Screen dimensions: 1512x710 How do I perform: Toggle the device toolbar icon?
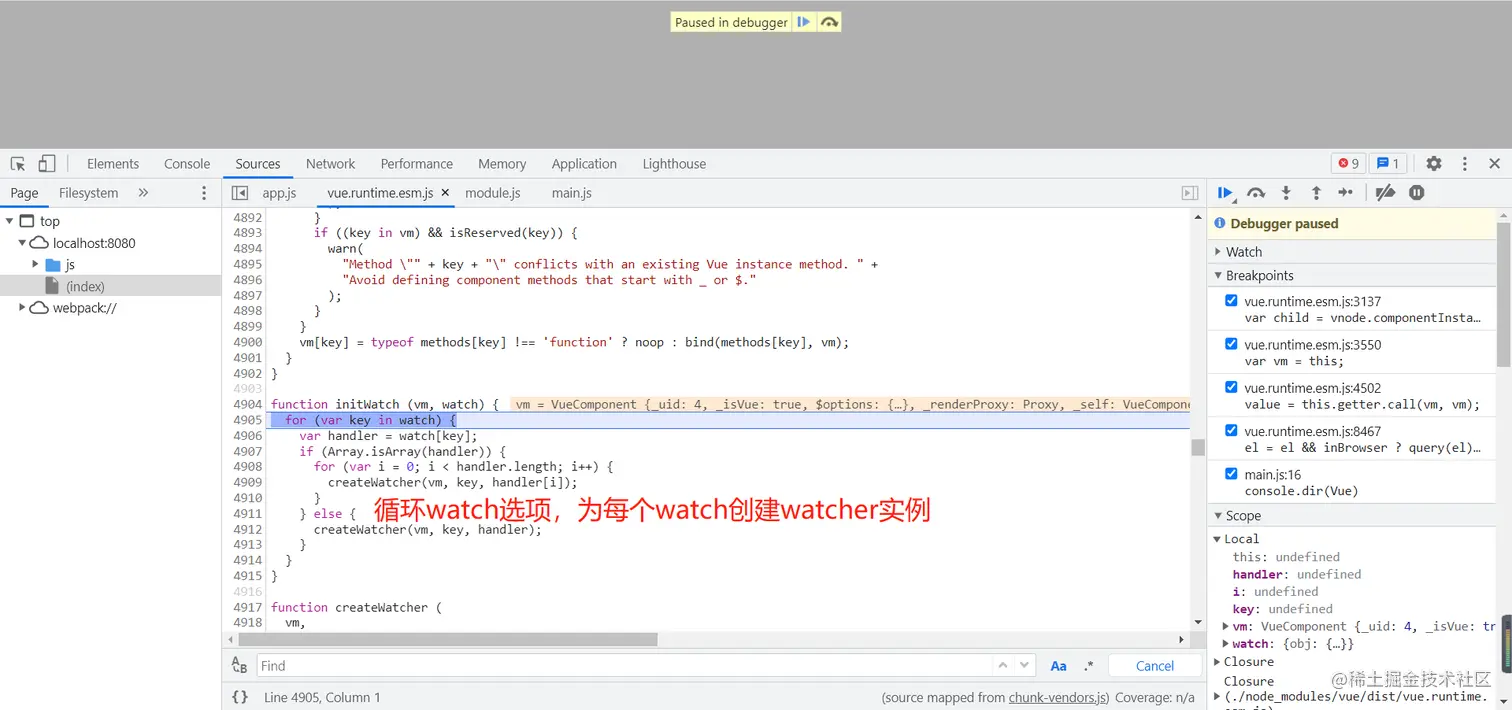pyautogui.click(x=47, y=164)
